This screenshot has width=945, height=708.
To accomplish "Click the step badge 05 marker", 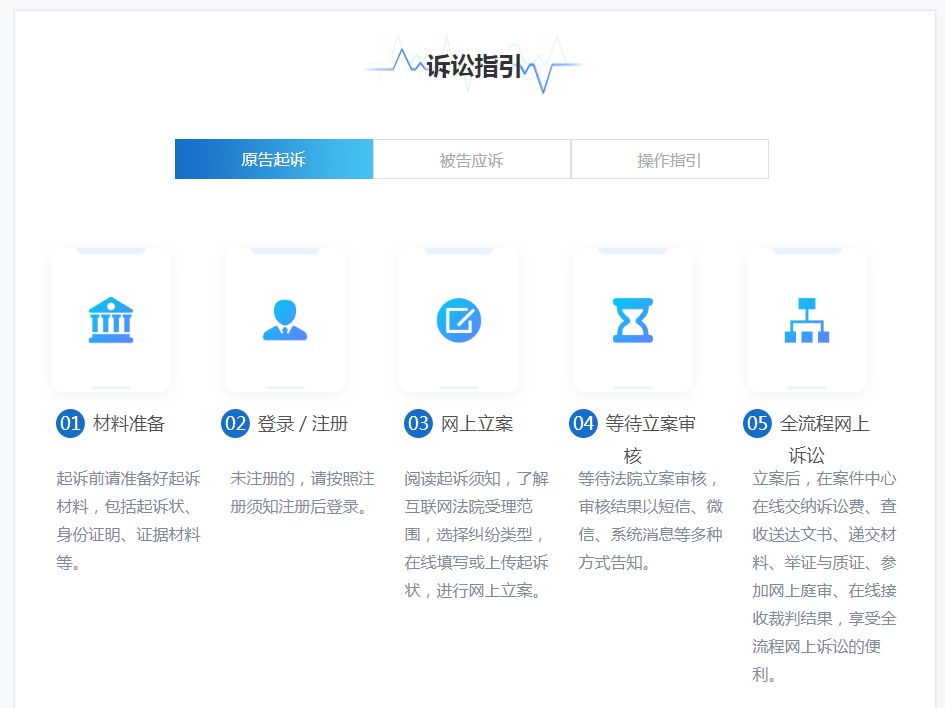I will click(755, 424).
